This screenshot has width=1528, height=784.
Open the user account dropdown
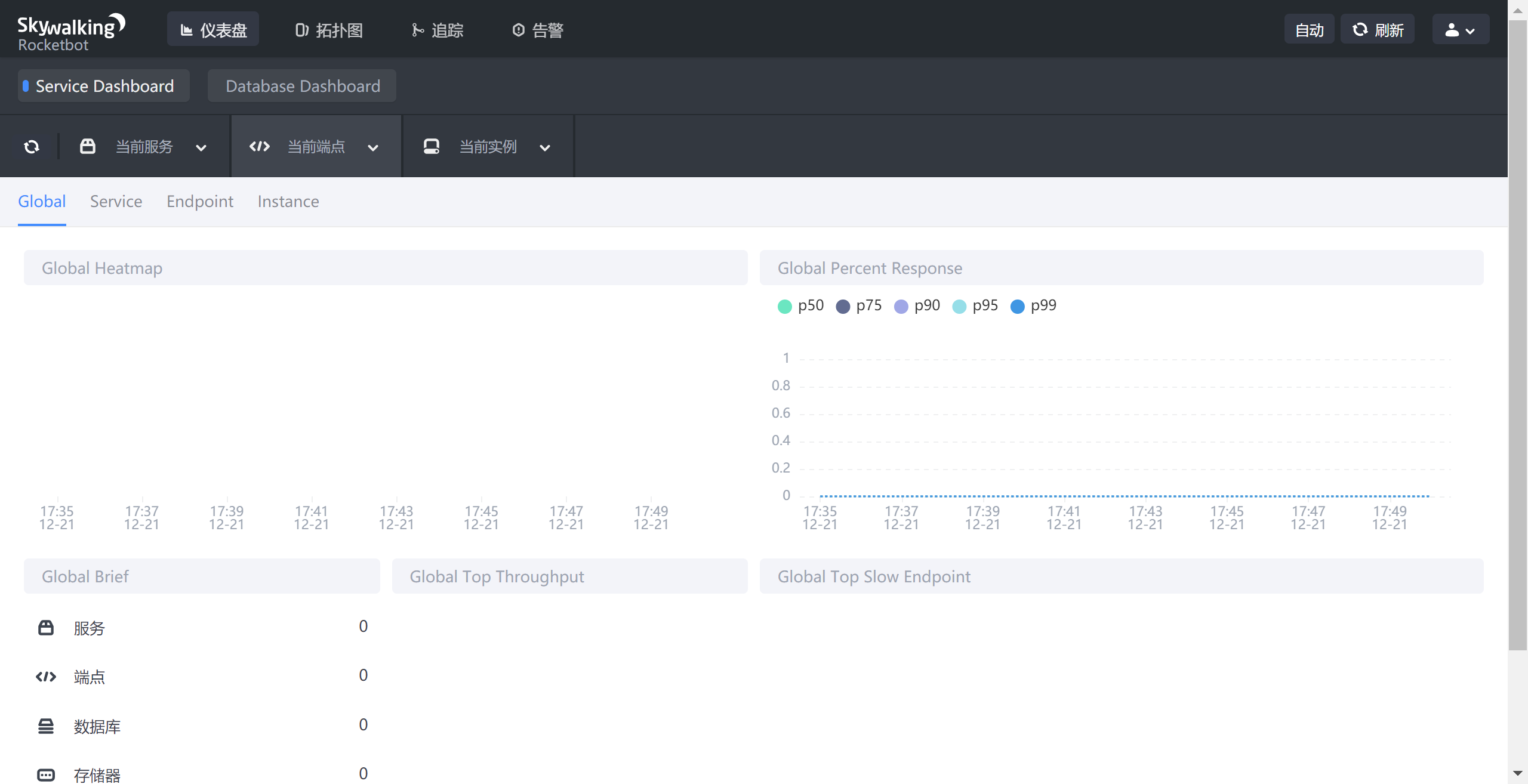tap(1461, 29)
